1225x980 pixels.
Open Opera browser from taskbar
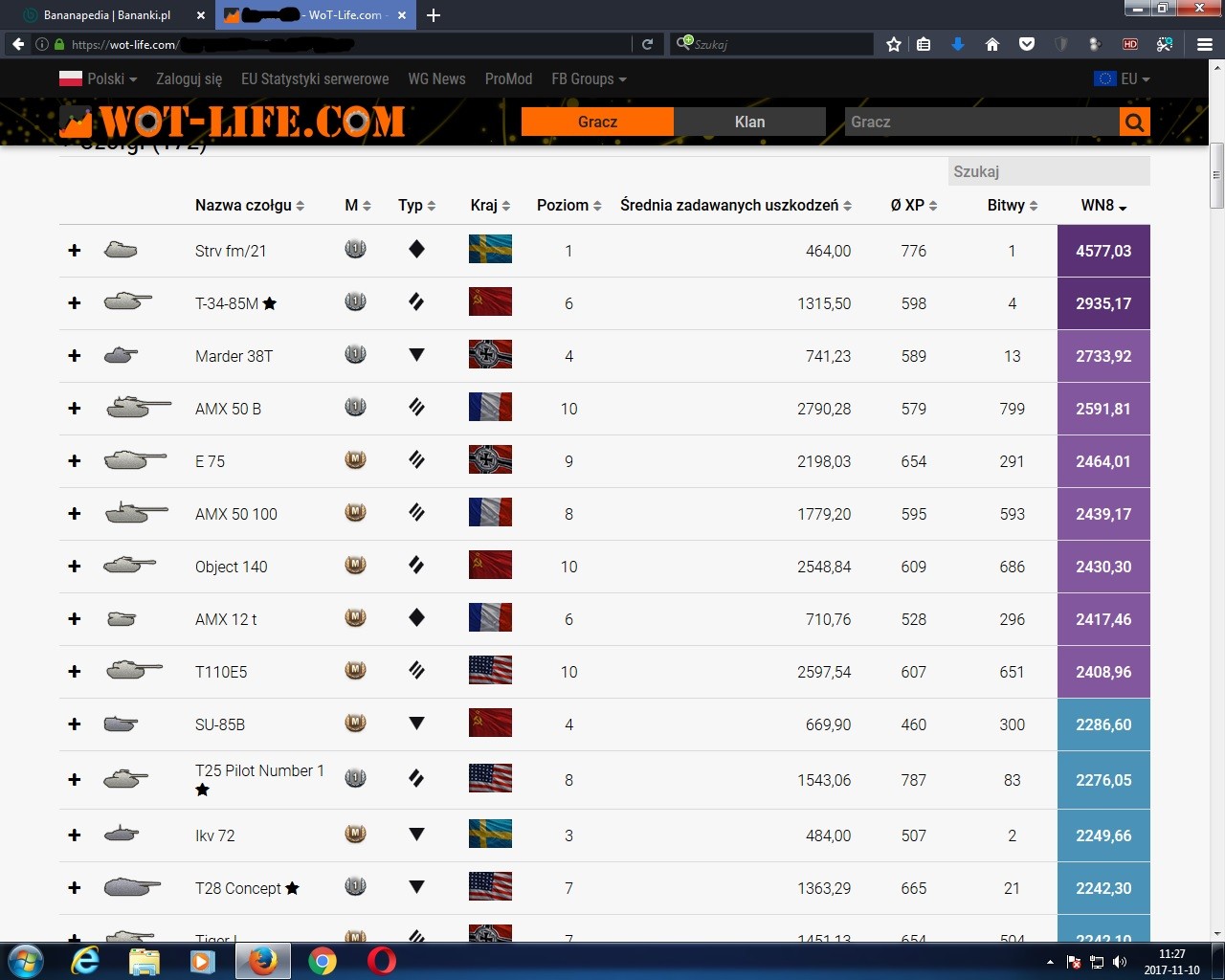pyautogui.click(x=381, y=961)
